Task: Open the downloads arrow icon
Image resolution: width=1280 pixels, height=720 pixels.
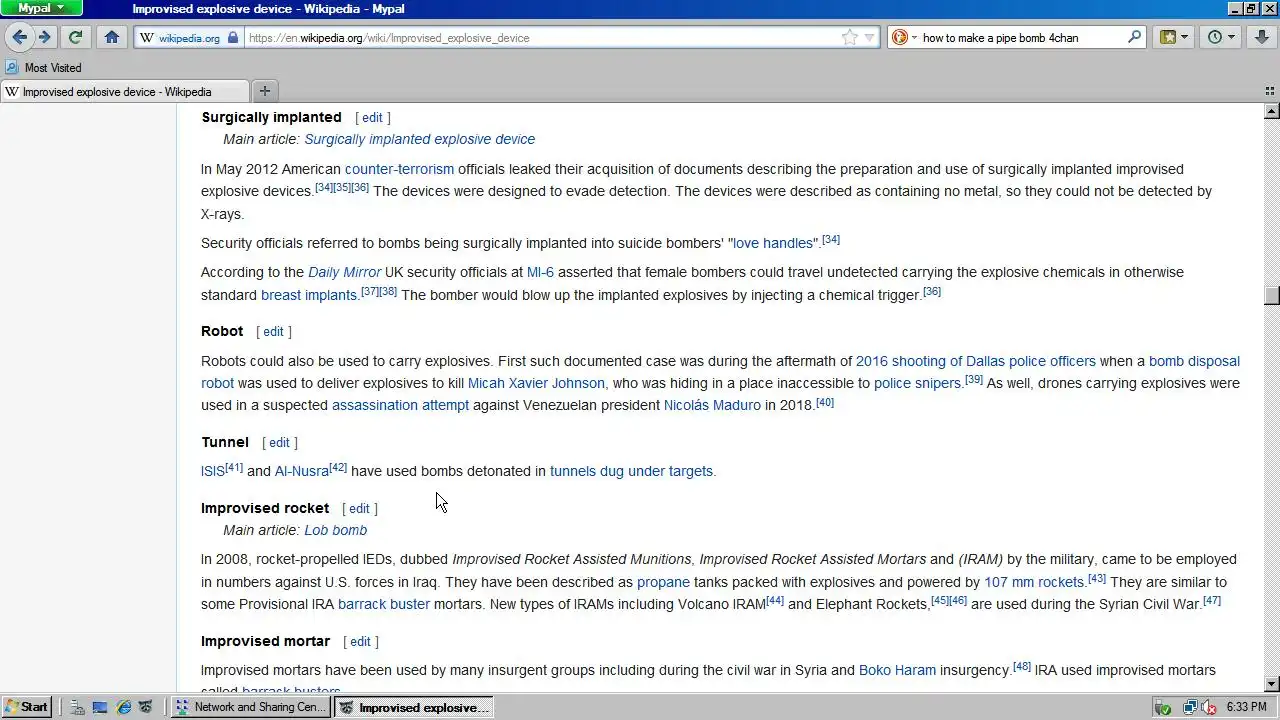Action: coord(1262,37)
